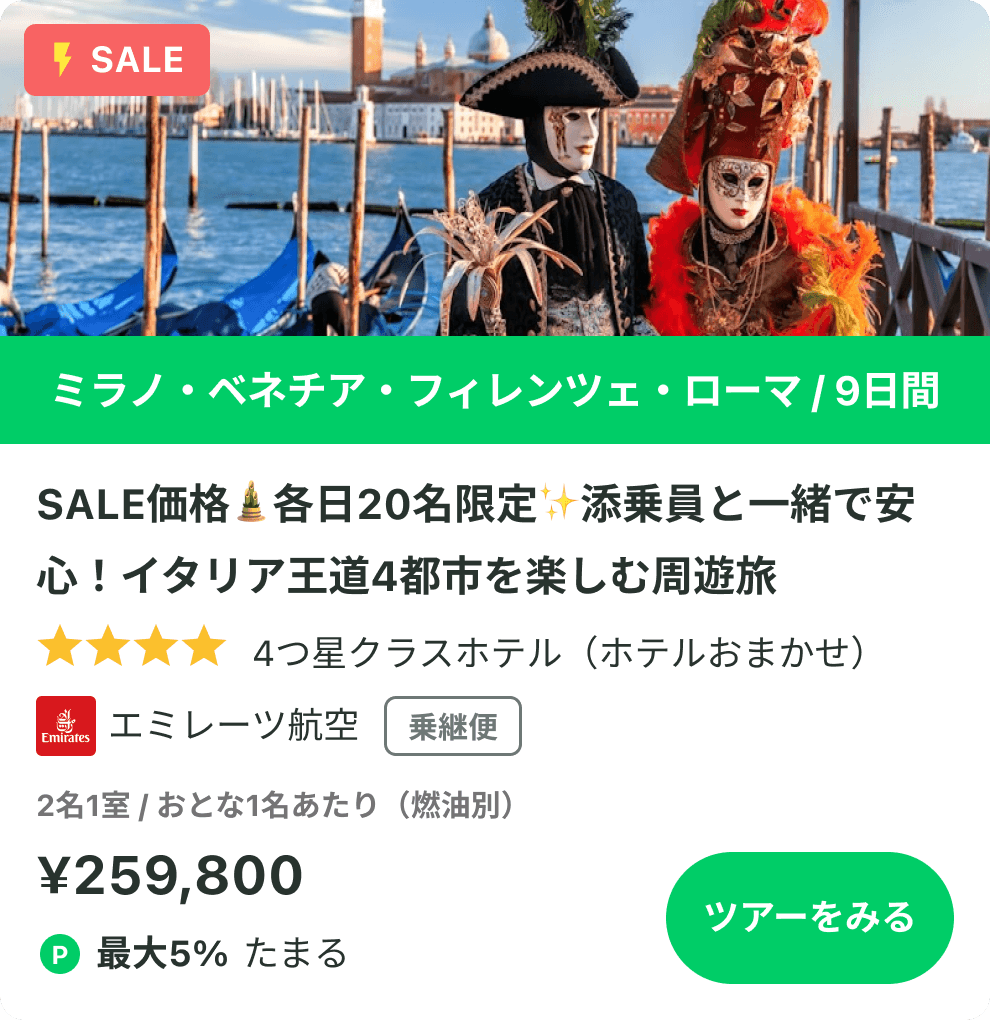Click the fourth yellow rating star
Screen dimensions: 990x1020
204,646
